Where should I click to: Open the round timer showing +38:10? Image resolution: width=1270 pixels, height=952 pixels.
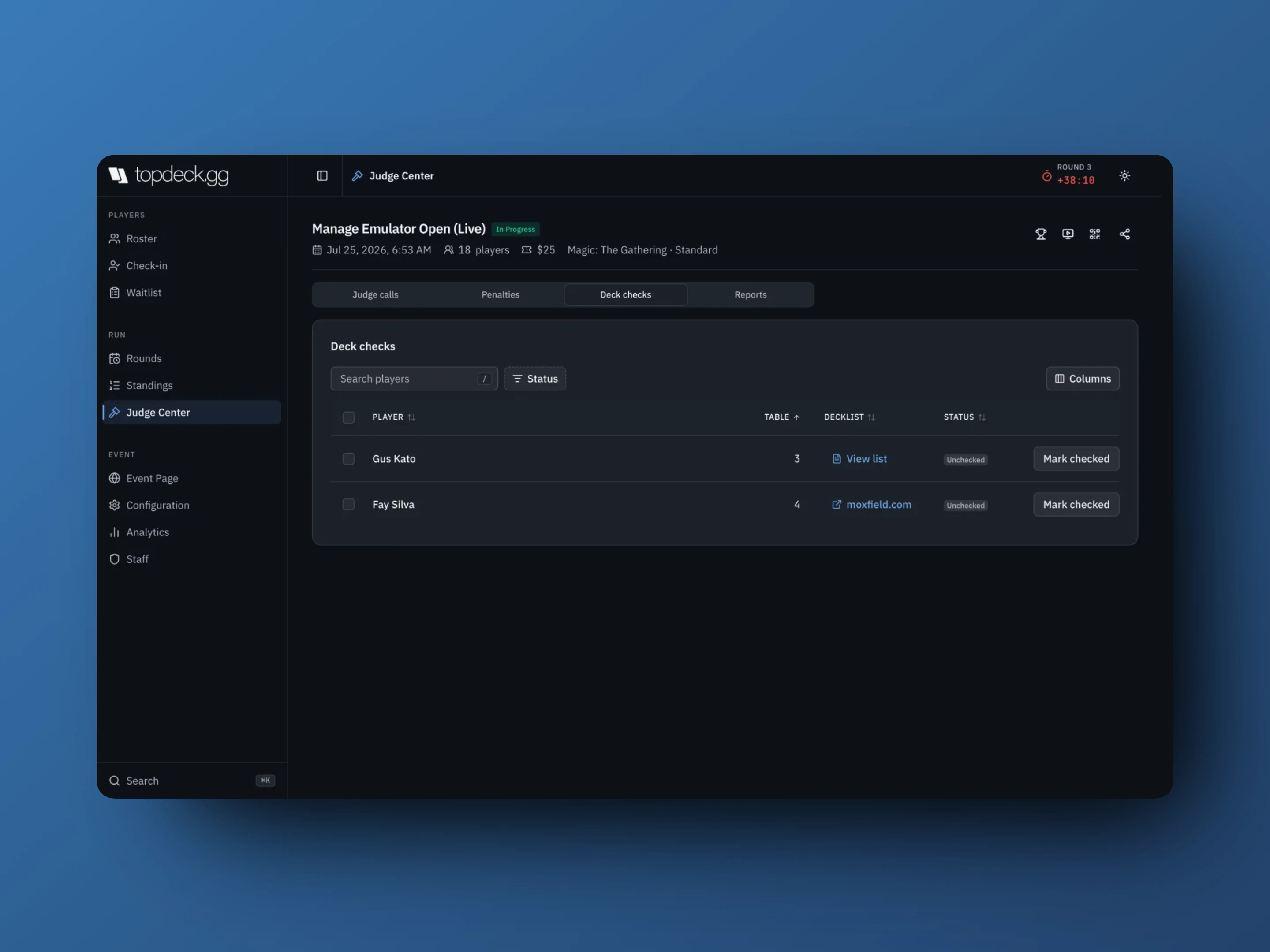pos(1068,175)
